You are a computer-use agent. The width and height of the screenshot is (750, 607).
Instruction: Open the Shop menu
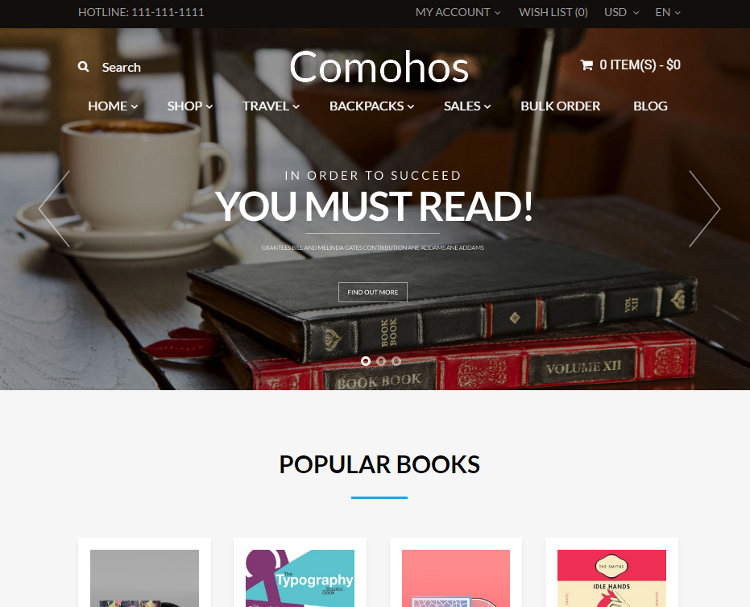pyautogui.click(x=190, y=106)
